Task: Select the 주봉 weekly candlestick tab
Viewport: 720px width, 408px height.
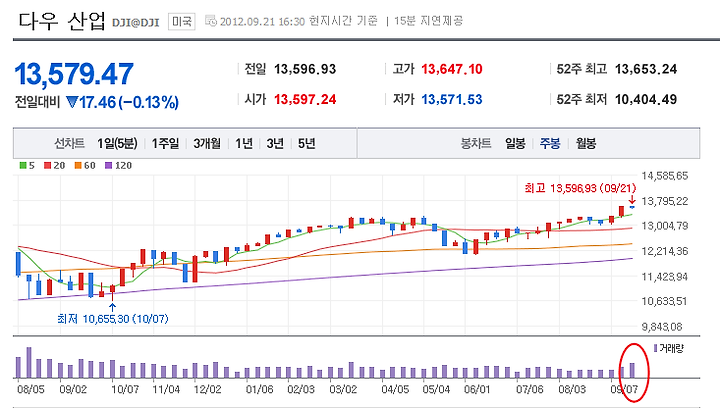Action: [x=550, y=144]
